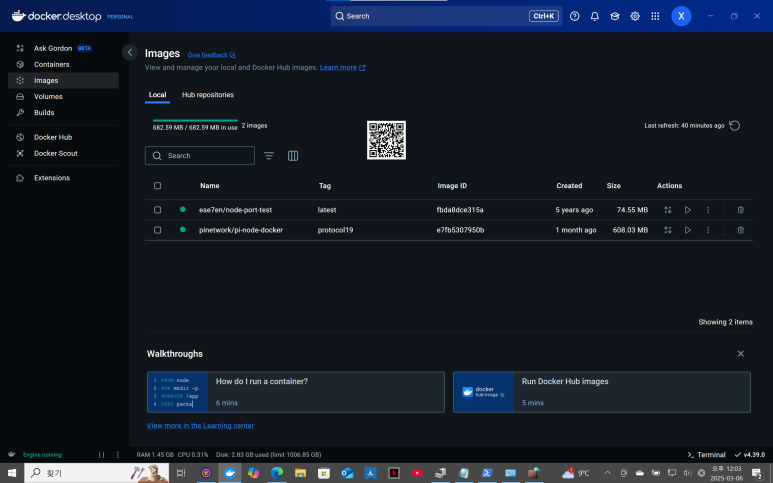773x483 pixels.
Task: Click the Give feedback link
Action: (x=211, y=55)
